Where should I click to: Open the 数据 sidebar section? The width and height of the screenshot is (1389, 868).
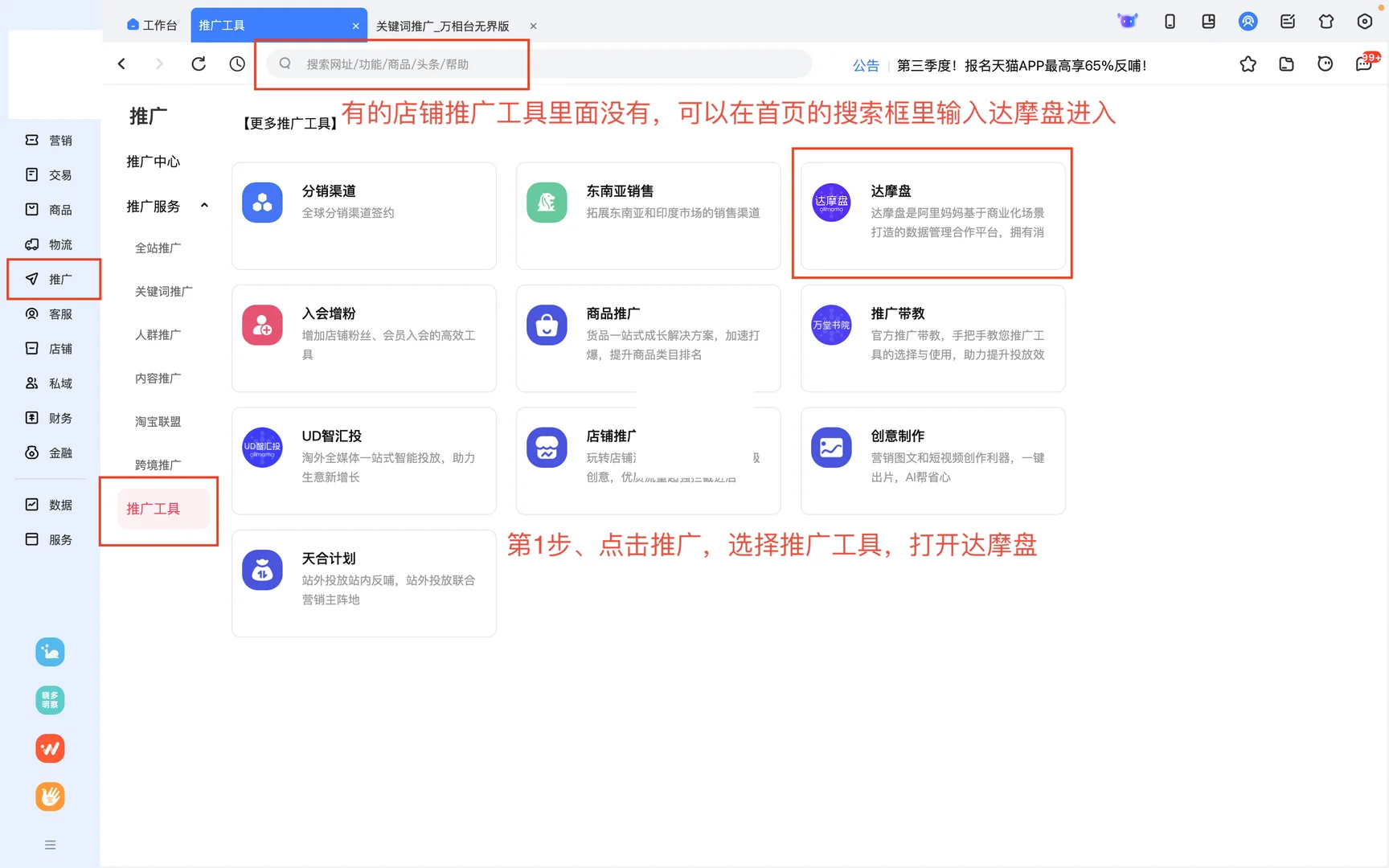(x=50, y=504)
